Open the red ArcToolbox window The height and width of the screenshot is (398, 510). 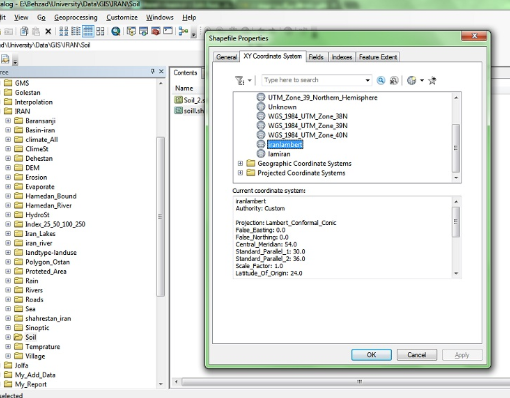(156, 31)
